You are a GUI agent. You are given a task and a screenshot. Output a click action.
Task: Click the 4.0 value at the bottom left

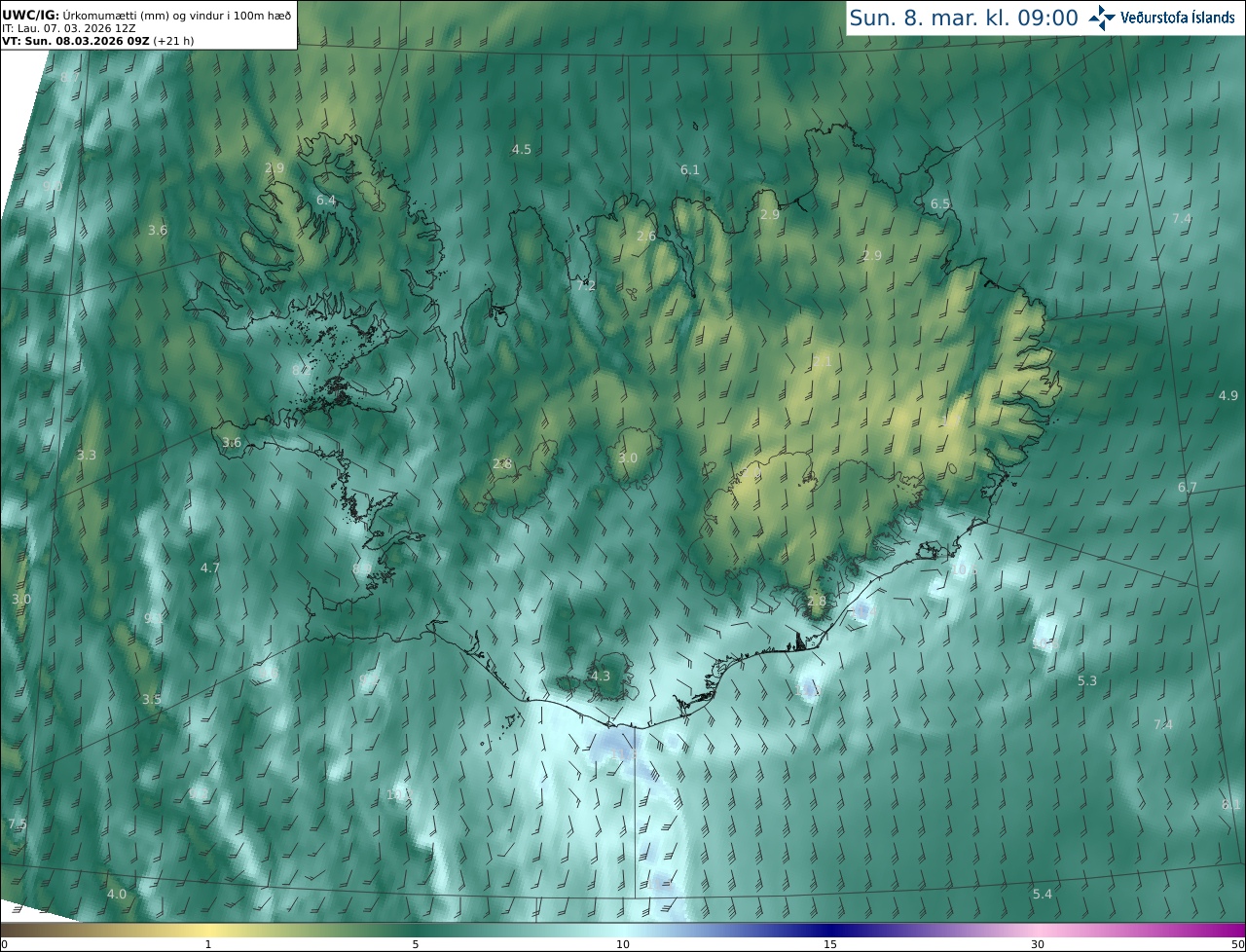[117, 894]
